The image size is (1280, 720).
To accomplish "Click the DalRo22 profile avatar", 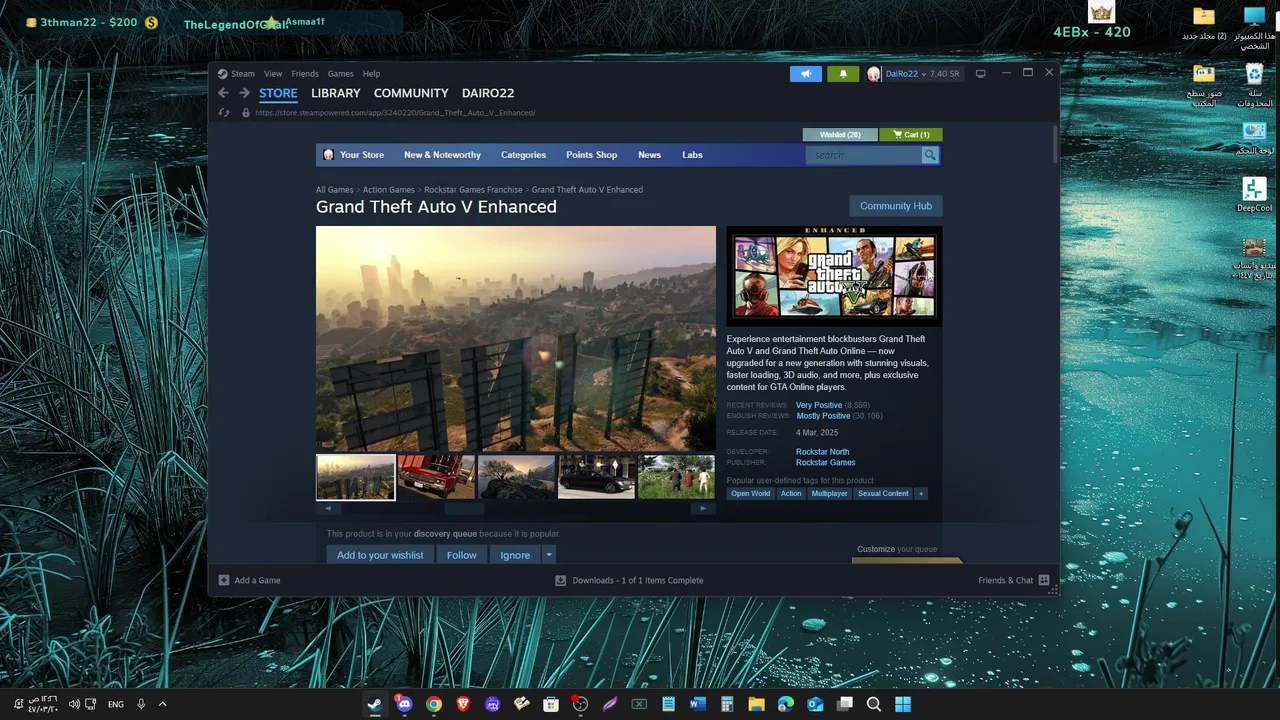I will [x=874, y=74].
